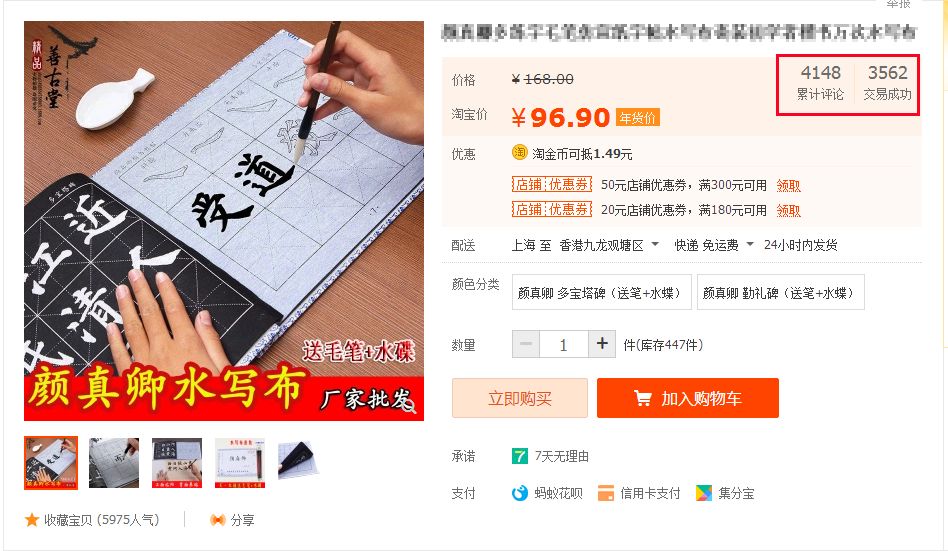Click the green 7天无理由 badge icon
The width and height of the screenshot is (948, 551).
coord(519,456)
